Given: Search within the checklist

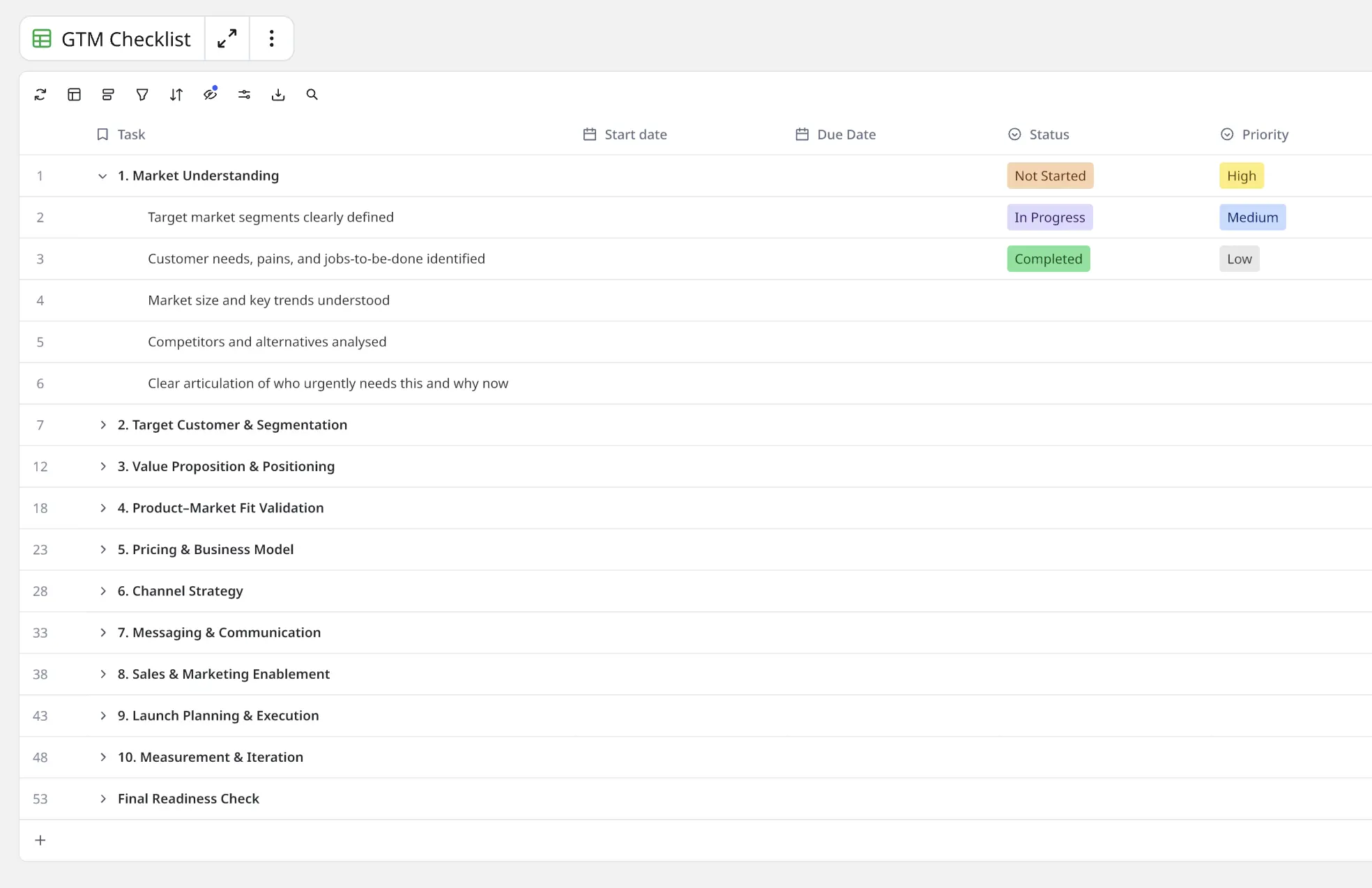Looking at the screenshot, I should coord(312,94).
